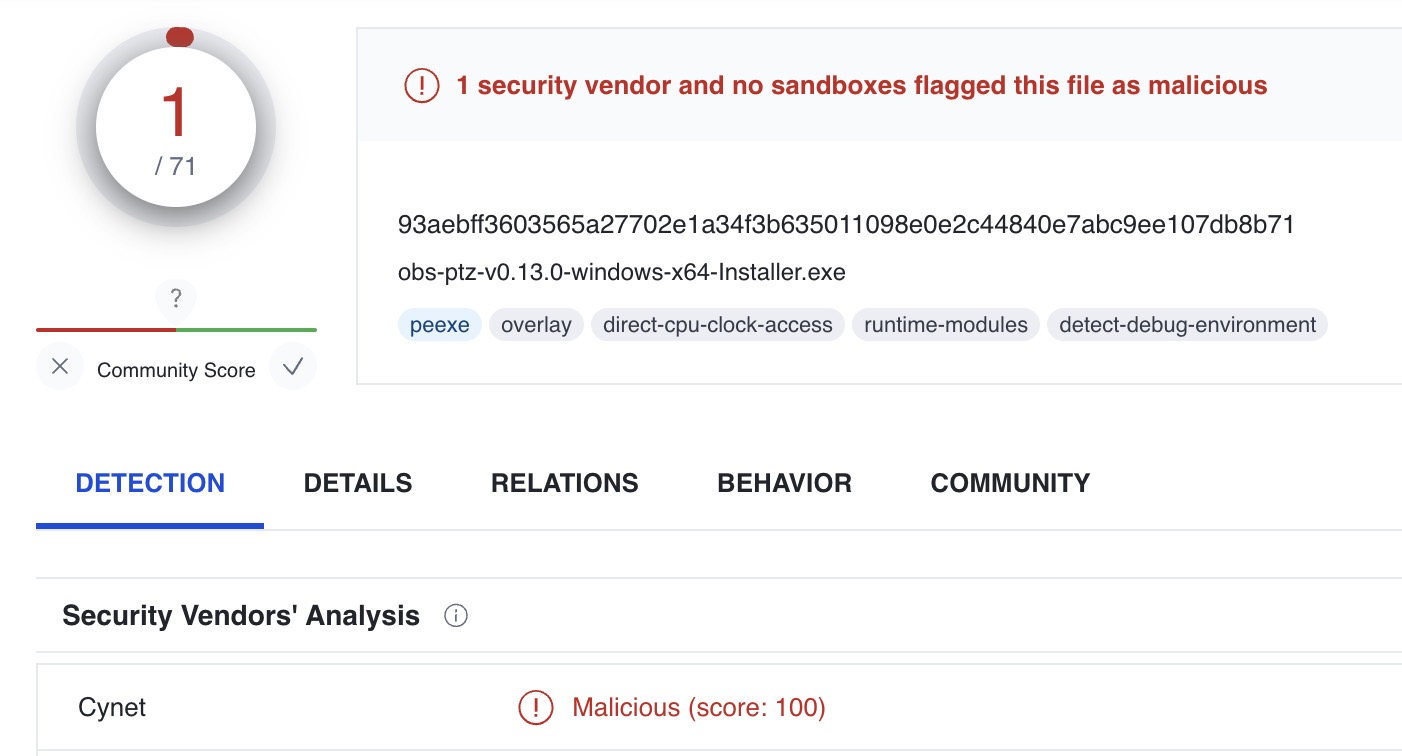Vote the file as malicious with the X
The height and width of the screenshot is (756, 1402).
(60, 367)
